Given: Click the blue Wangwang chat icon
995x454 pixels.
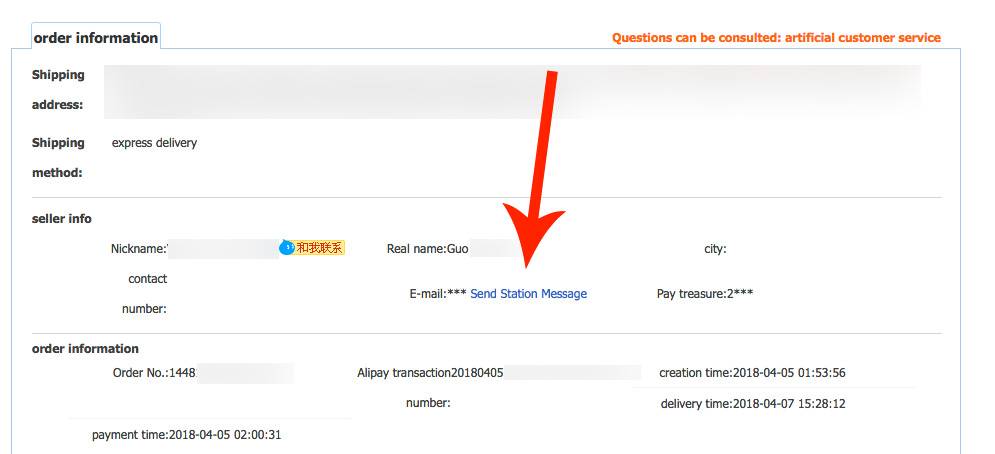Looking at the screenshot, I should [287, 248].
